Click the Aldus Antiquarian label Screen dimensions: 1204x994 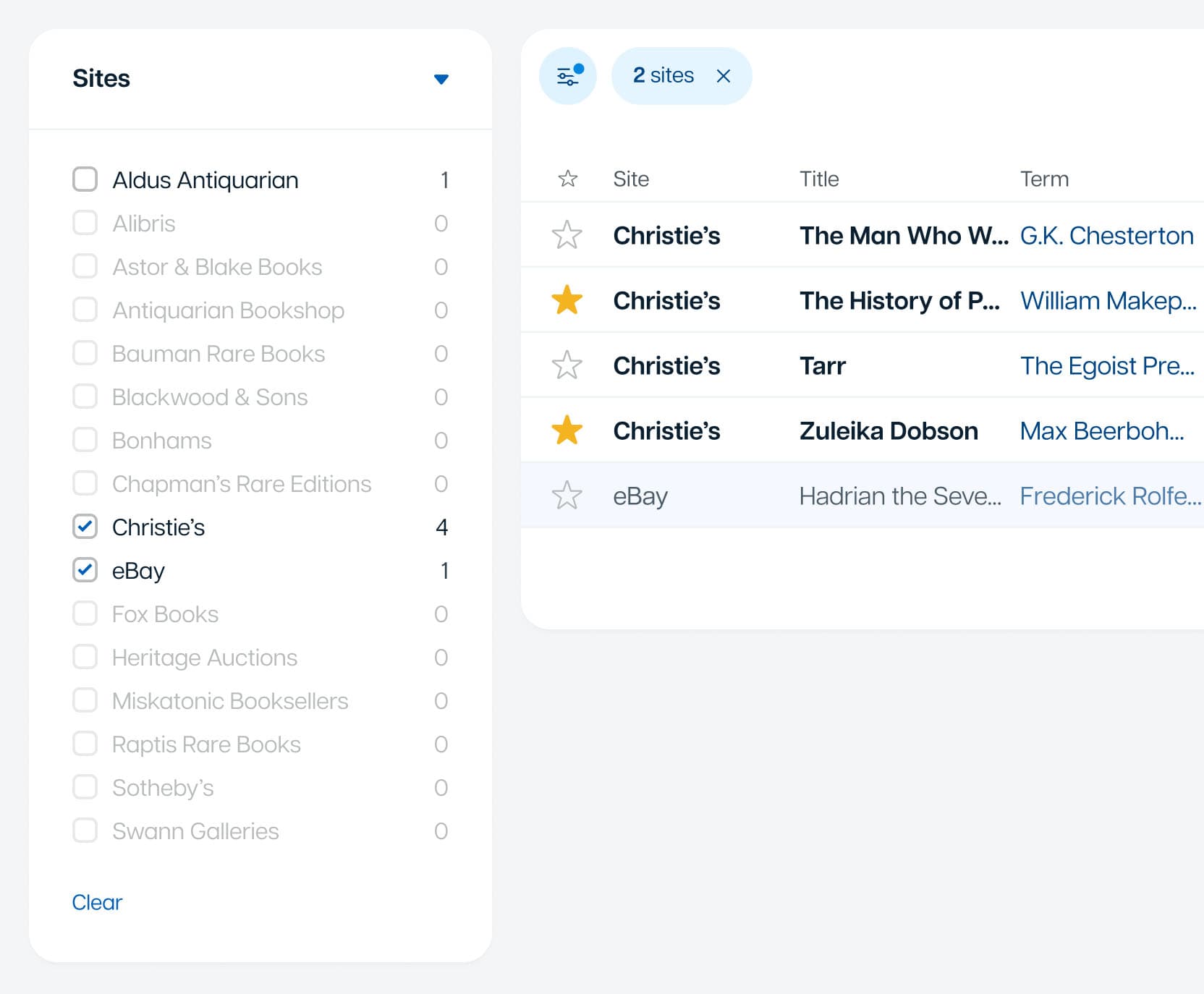(205, 180)
